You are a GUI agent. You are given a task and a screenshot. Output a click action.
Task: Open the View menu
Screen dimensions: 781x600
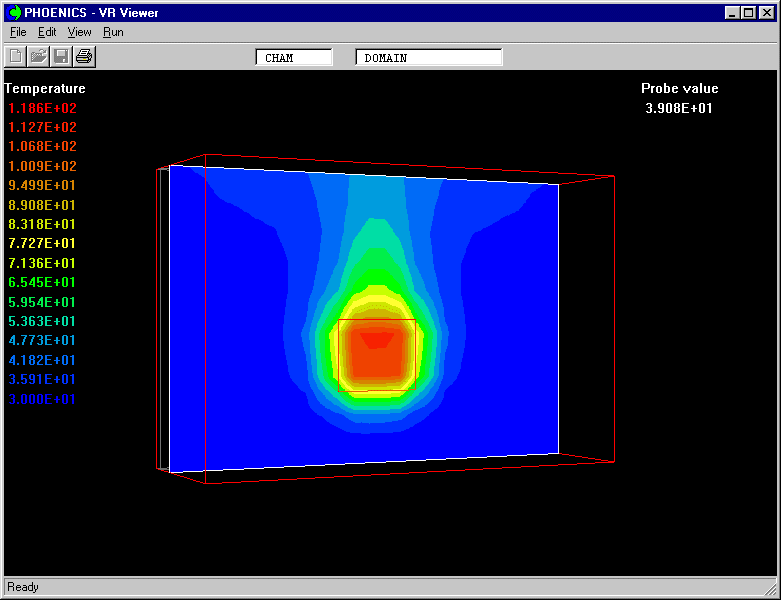79,32
